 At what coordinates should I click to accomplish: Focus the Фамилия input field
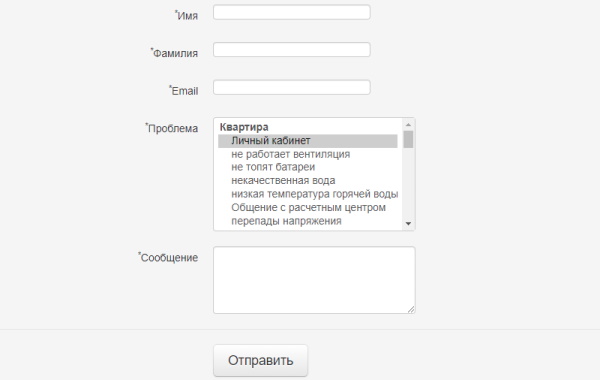[x=292, y=50]
